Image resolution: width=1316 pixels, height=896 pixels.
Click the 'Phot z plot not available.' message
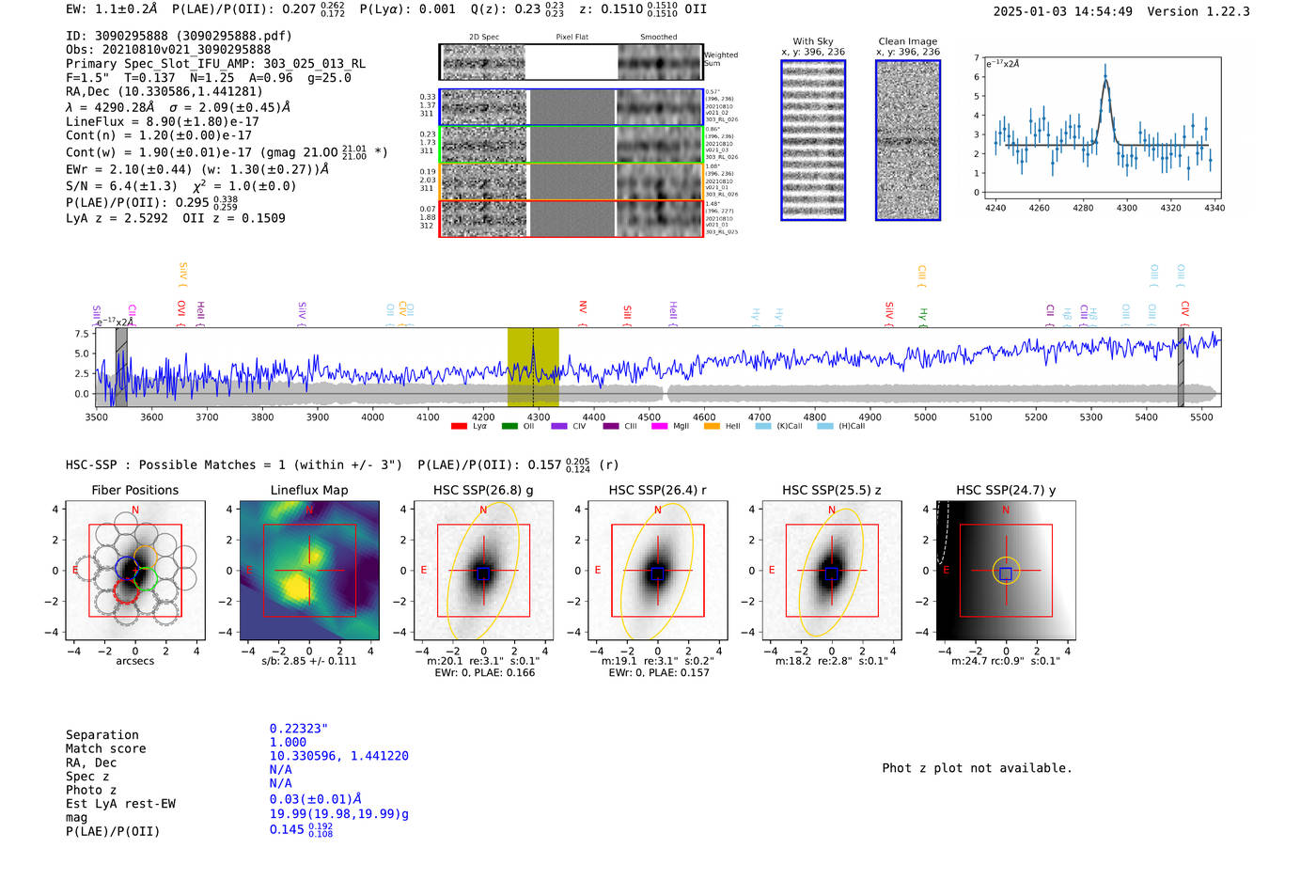point(977,768)
